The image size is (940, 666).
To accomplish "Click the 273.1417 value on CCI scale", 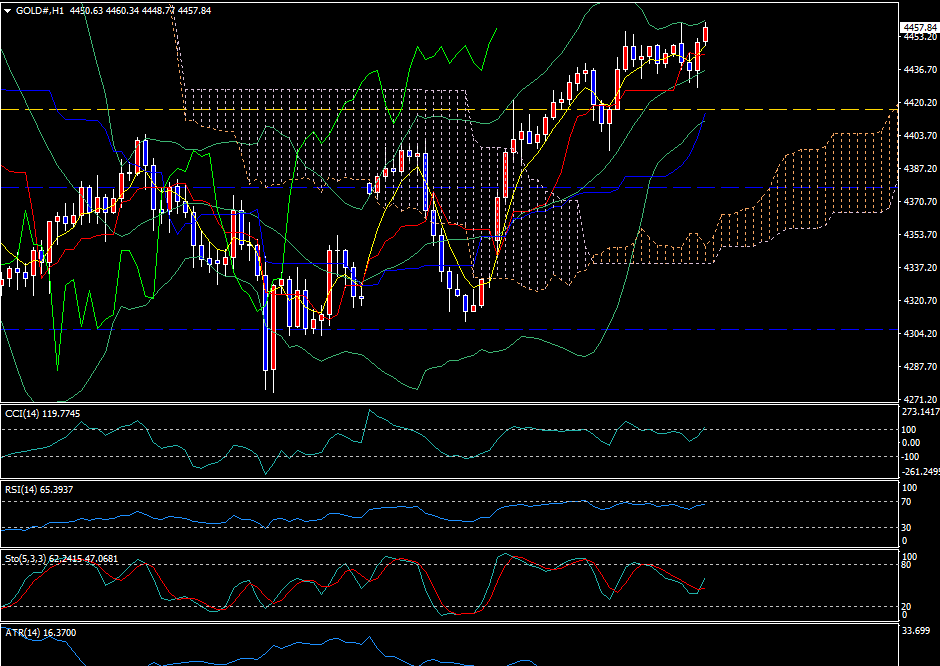I will [x=918, y=412].
